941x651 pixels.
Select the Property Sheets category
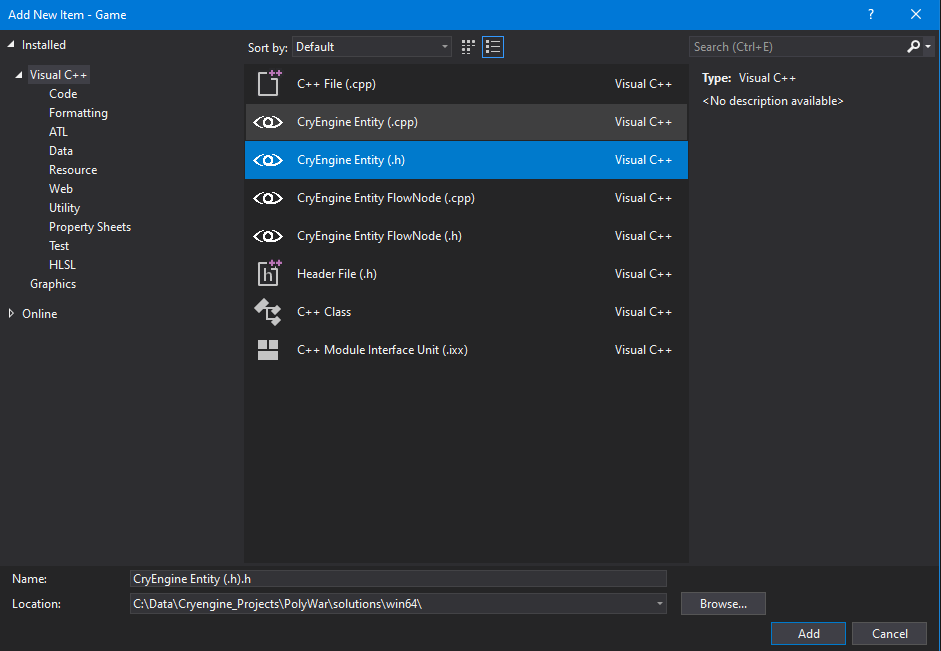point(90,227)
